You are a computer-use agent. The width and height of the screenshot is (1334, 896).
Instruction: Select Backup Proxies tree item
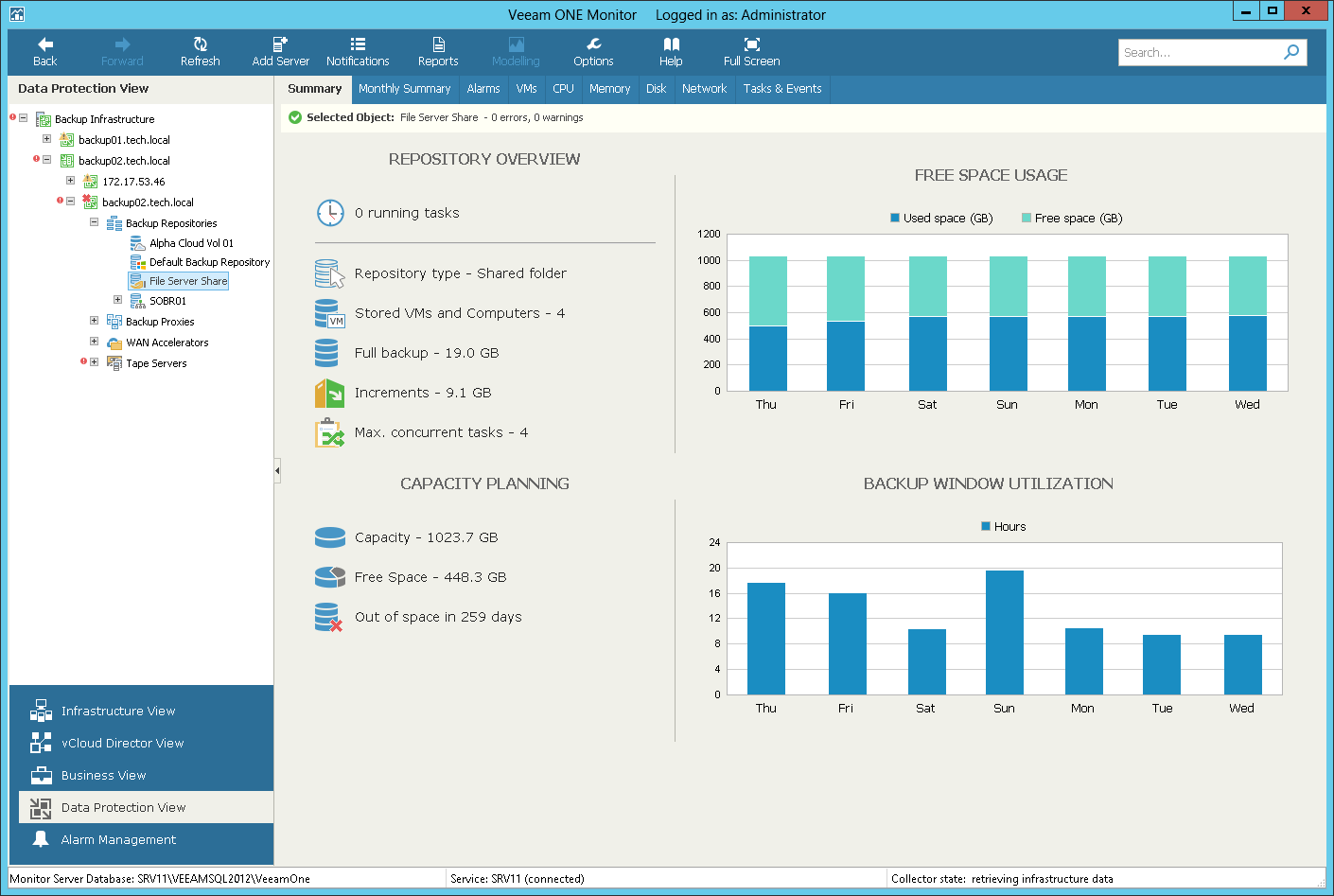tap(160, 322)
